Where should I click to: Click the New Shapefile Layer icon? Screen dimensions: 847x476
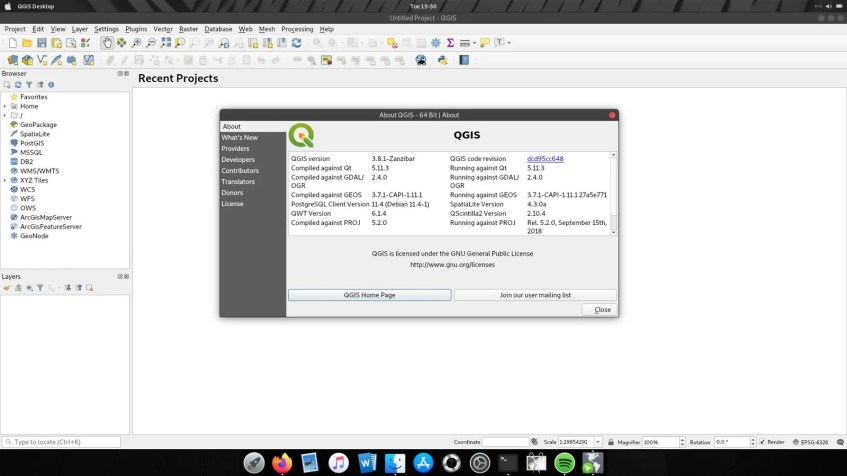pyautogui.click(x=42, y=60)
